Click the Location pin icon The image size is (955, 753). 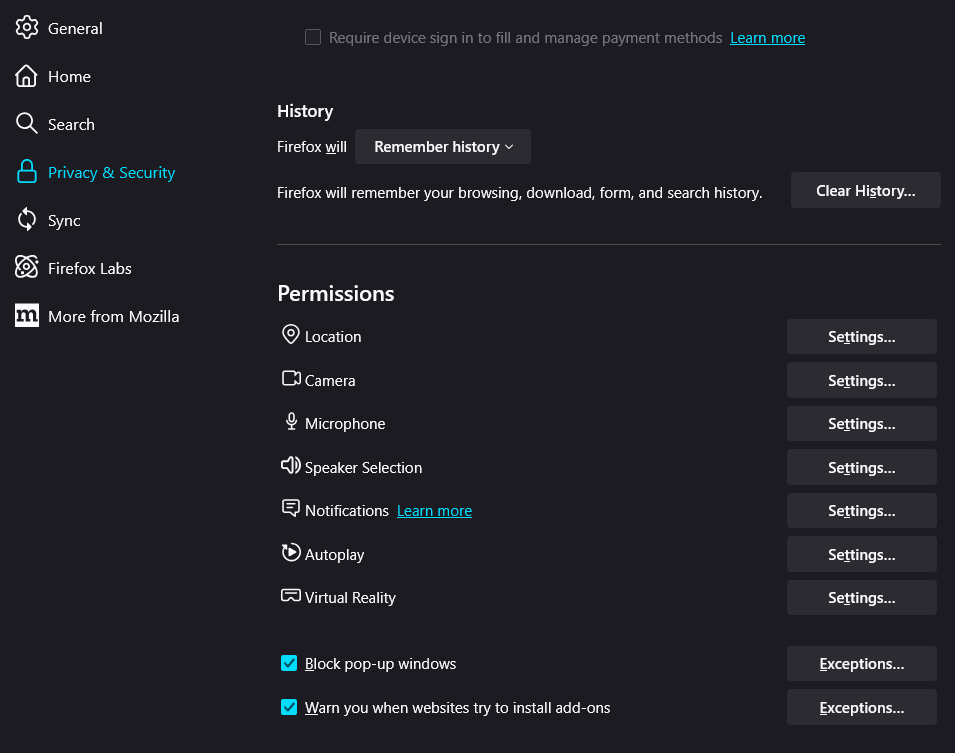tap(291, 336)
